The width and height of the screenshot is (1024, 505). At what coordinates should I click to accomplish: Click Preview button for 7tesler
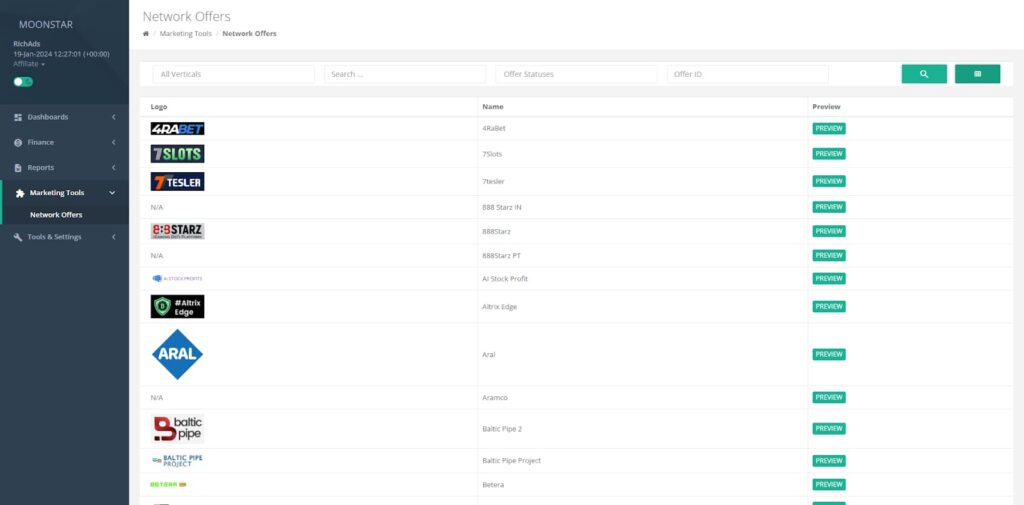829,181
